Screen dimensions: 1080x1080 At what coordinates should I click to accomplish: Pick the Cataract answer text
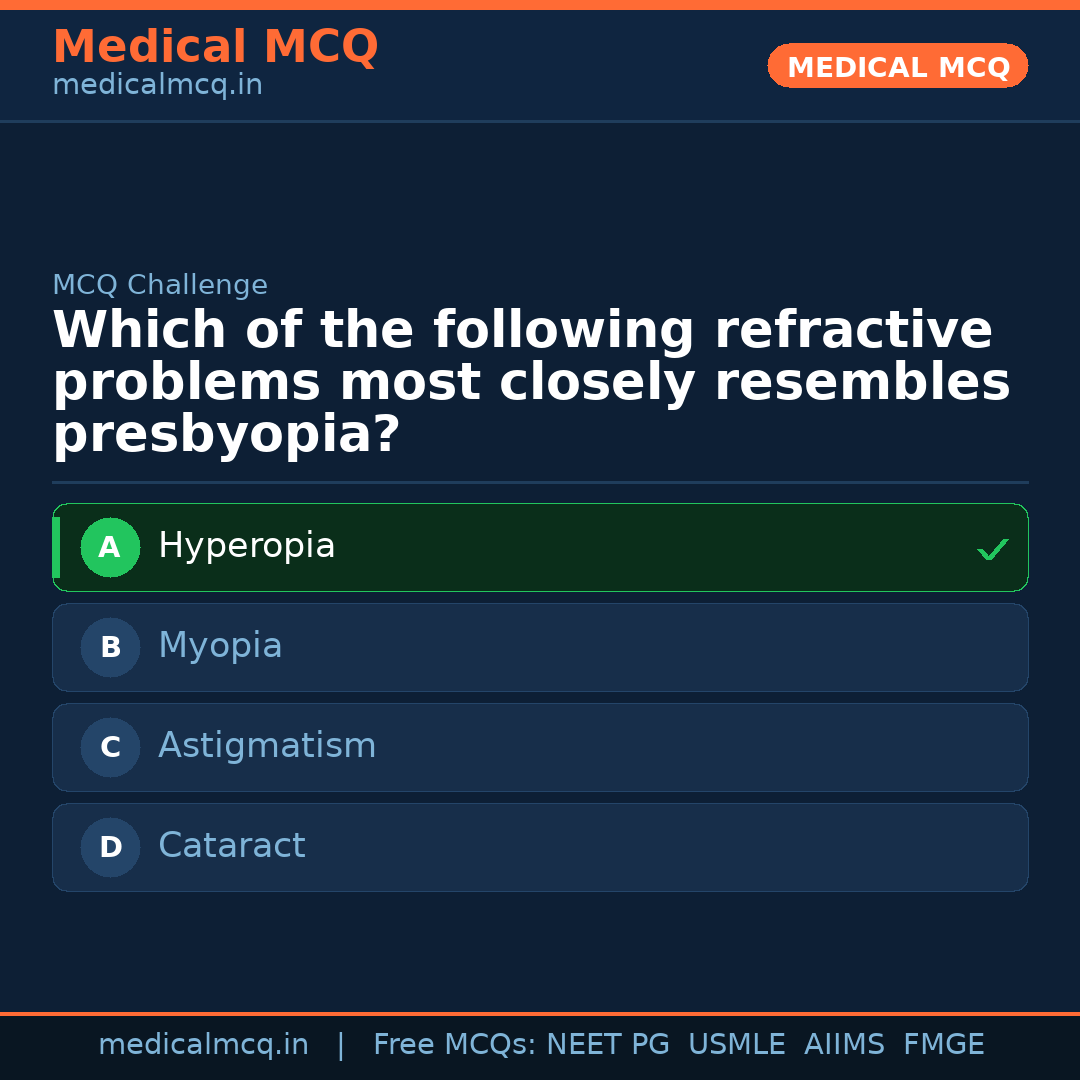click(231, 846)
